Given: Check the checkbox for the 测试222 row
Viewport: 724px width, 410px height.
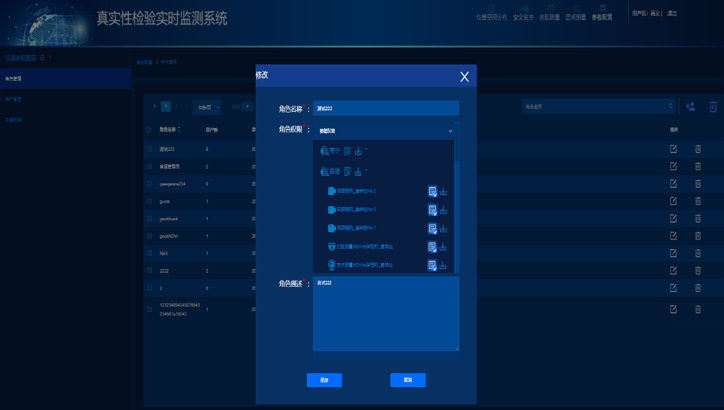Looking at the screenshot, I should pyautogui.click(x=150, y=149).
